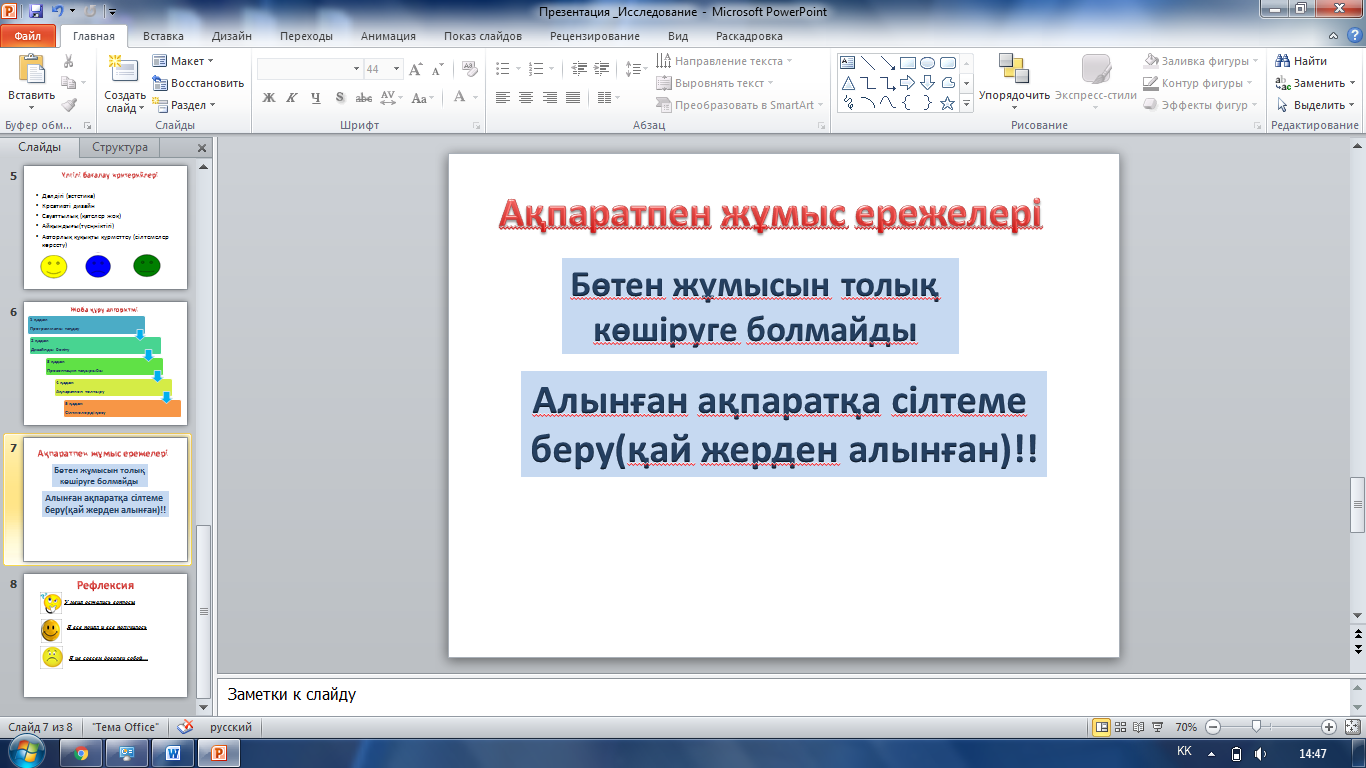Select the star shape in shapes gallery
The width and height of the screenshot is (1366, 768).
947,103
